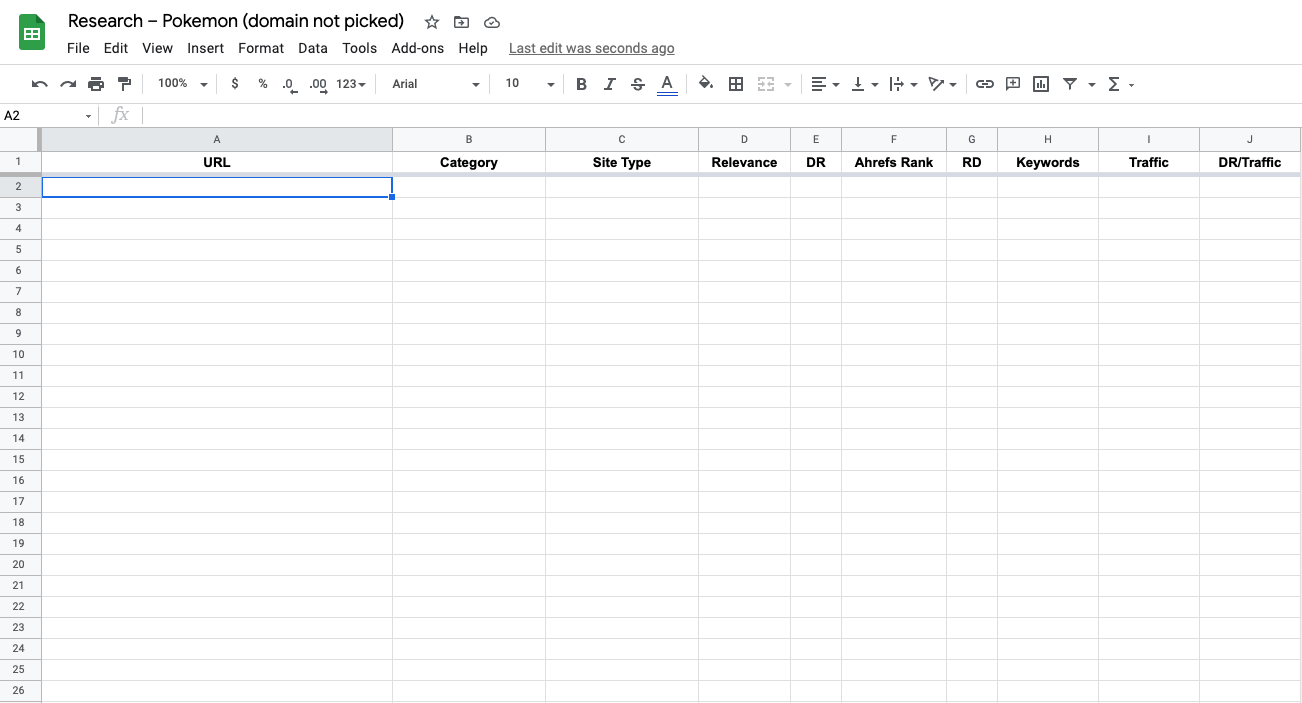Open the functions sigma dropdown
This screenshot has height=703, width=1302.
click(x=1121, y=84)
